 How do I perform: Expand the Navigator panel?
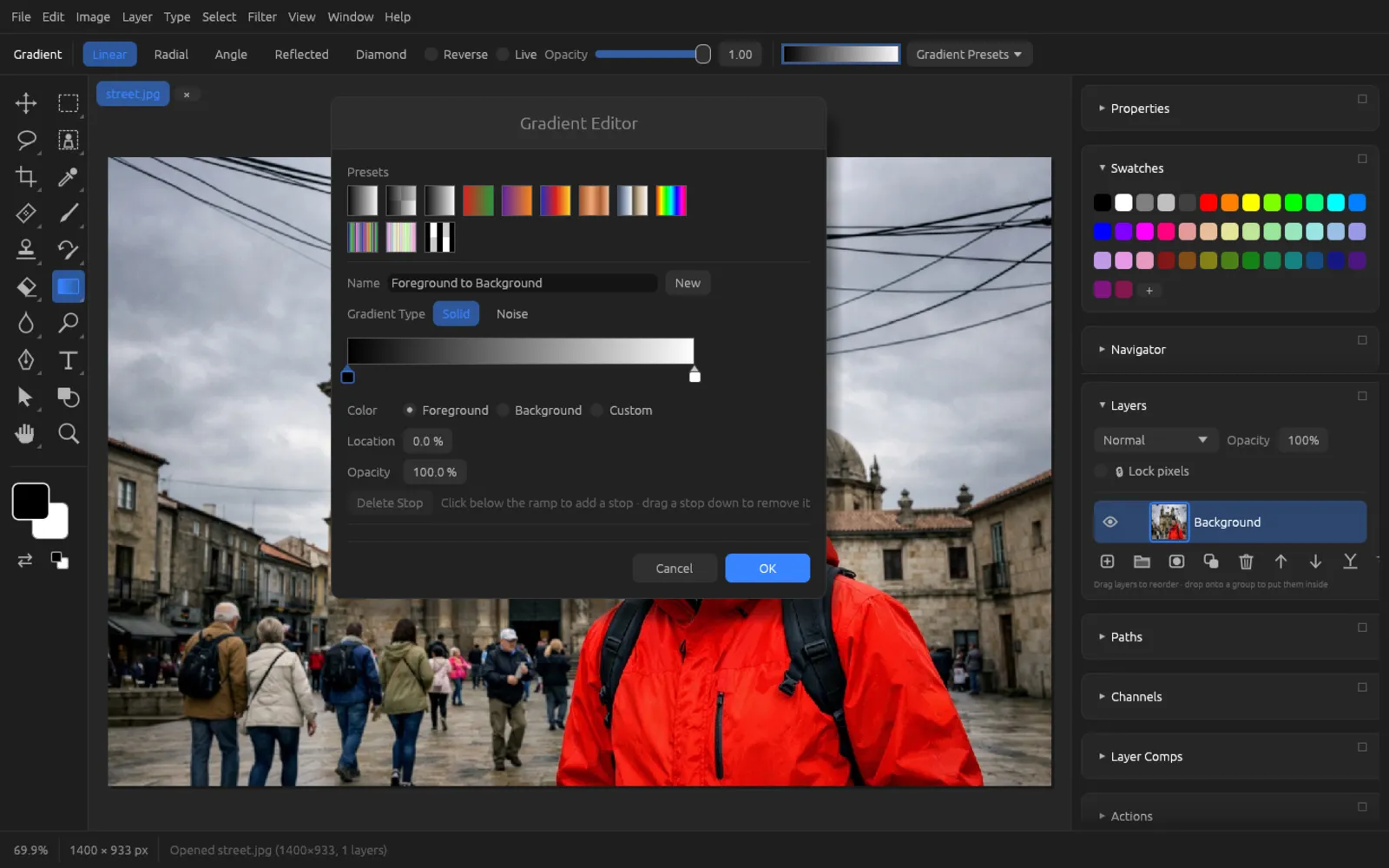pyautogui.click(x=1138, y=350)
